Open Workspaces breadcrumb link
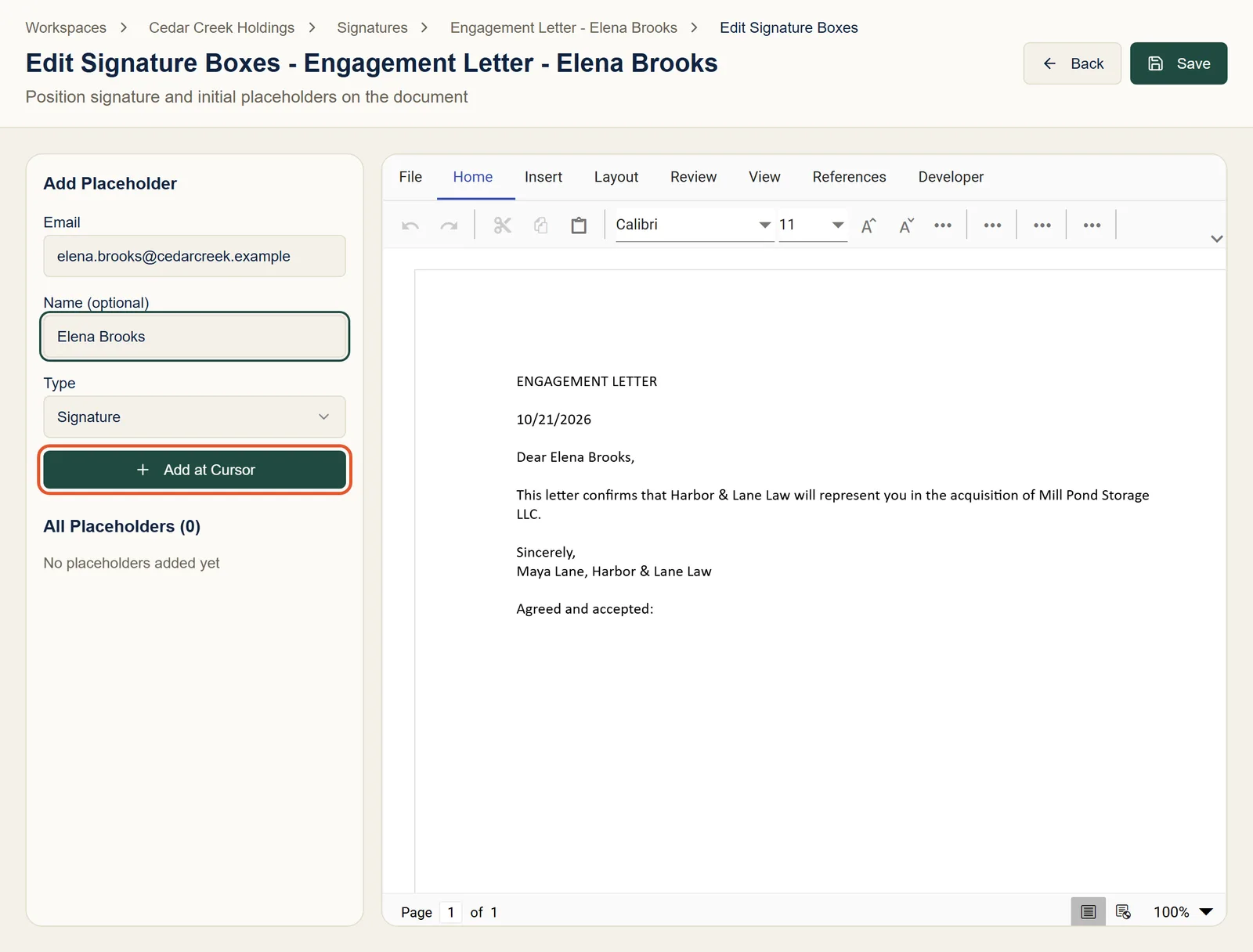 click(66, 27)
